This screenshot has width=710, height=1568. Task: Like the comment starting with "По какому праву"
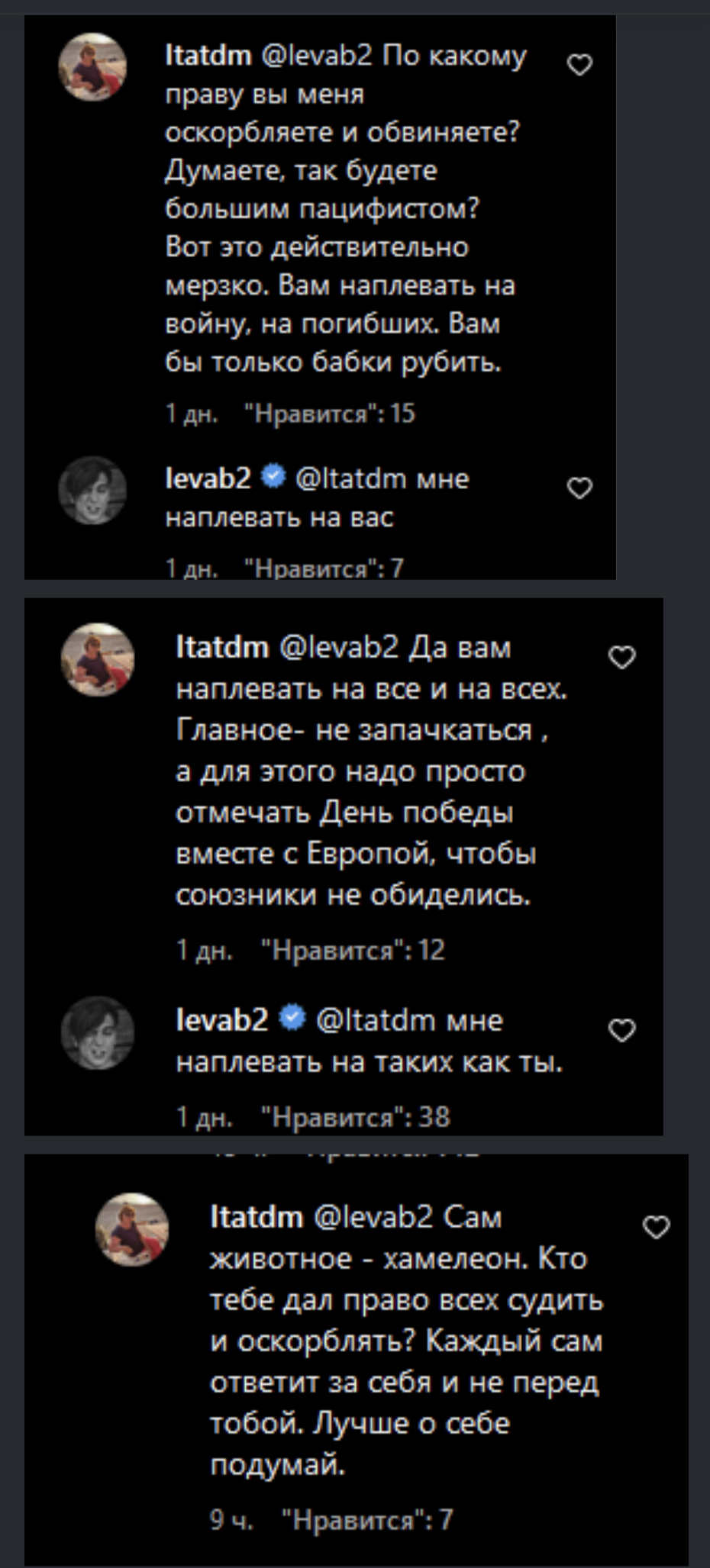(580, 66)
